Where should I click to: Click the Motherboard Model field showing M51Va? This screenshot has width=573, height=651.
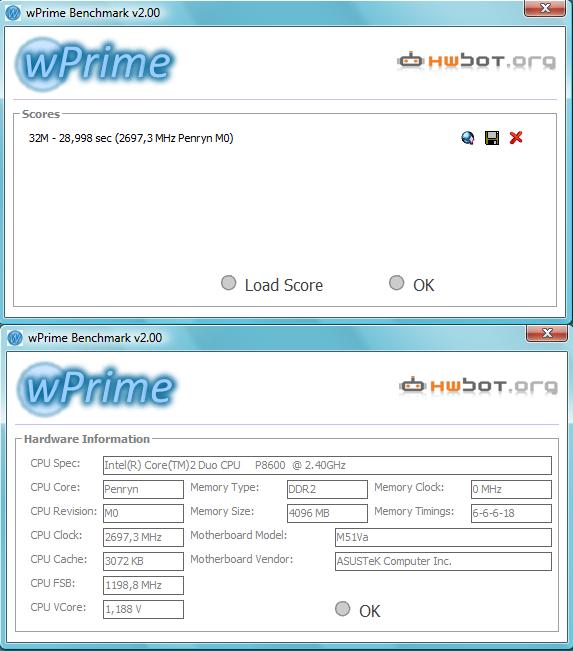pyautogui.click(x=443, y=537)
